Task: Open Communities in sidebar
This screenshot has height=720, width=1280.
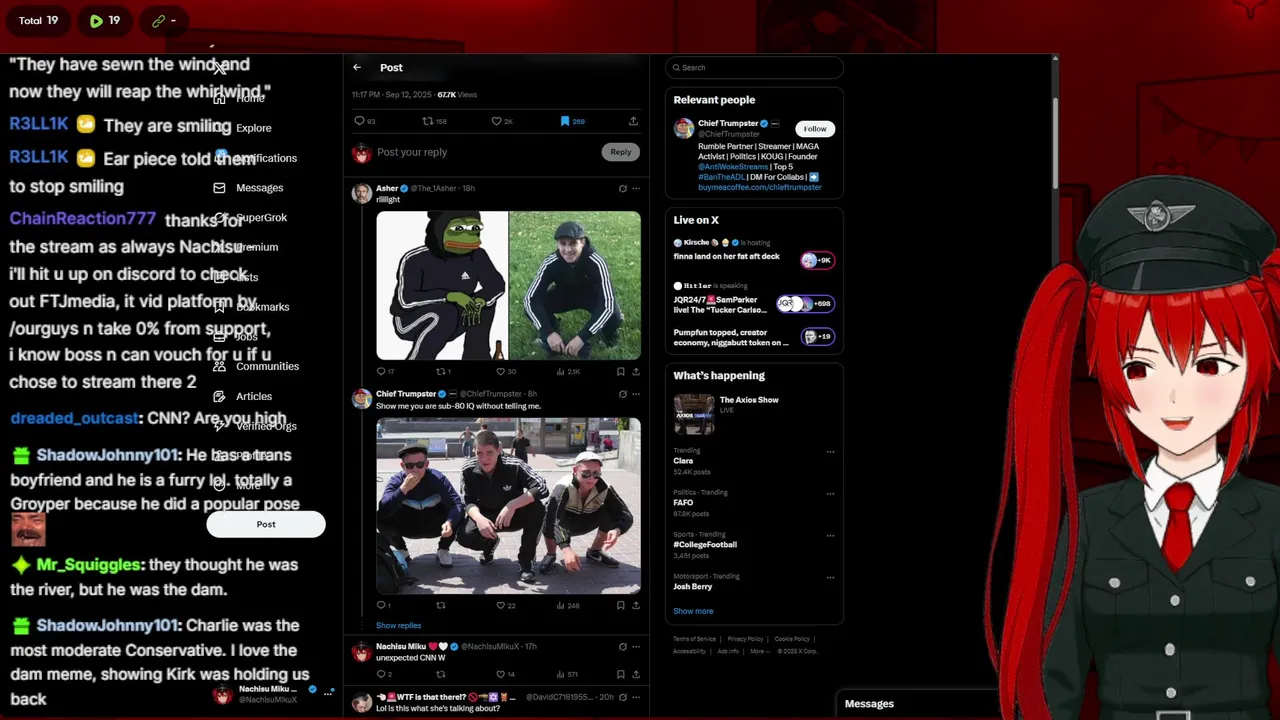Action: tap(256, 366)
